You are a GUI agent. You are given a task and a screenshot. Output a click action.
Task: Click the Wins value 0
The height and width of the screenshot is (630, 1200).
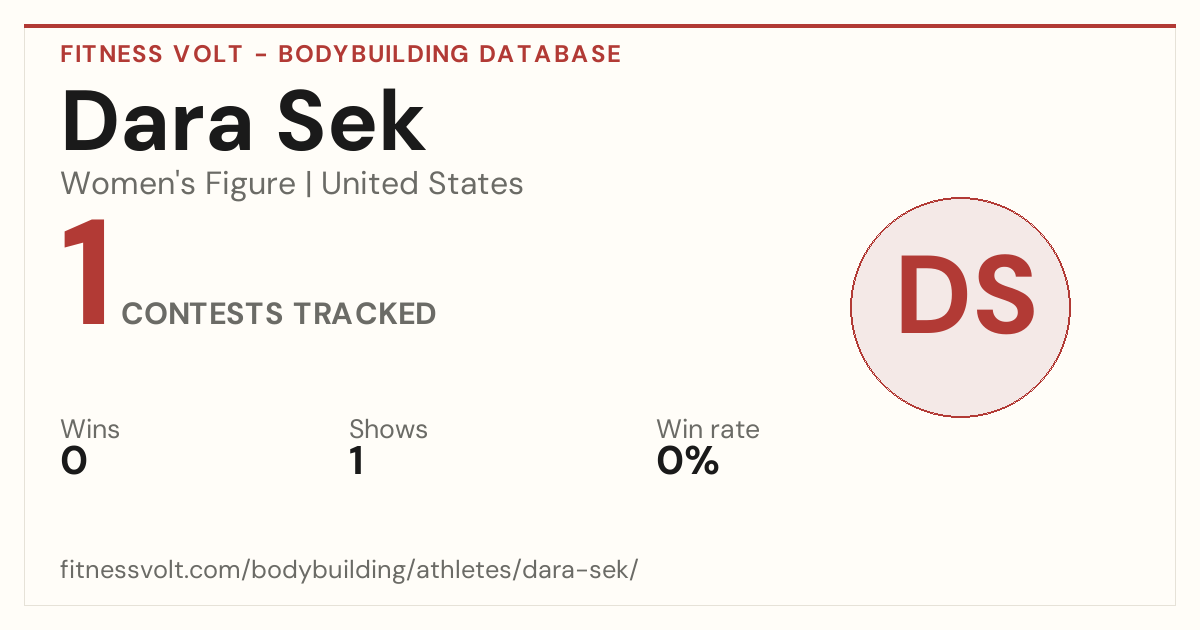click(74, 461)
